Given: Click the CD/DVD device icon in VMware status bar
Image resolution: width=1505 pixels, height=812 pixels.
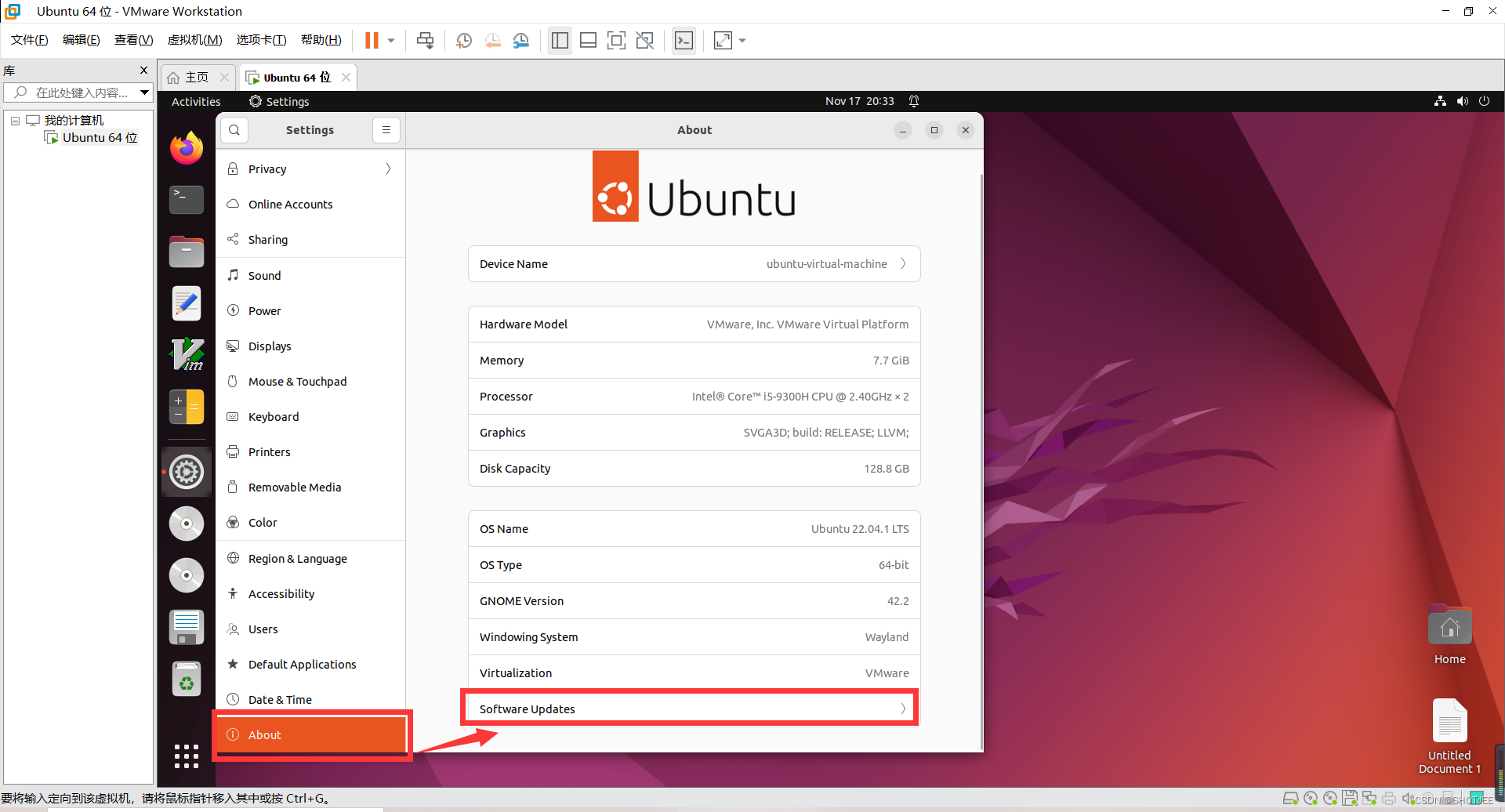Looking at the screenshot, I should (x=1311, y=798).
